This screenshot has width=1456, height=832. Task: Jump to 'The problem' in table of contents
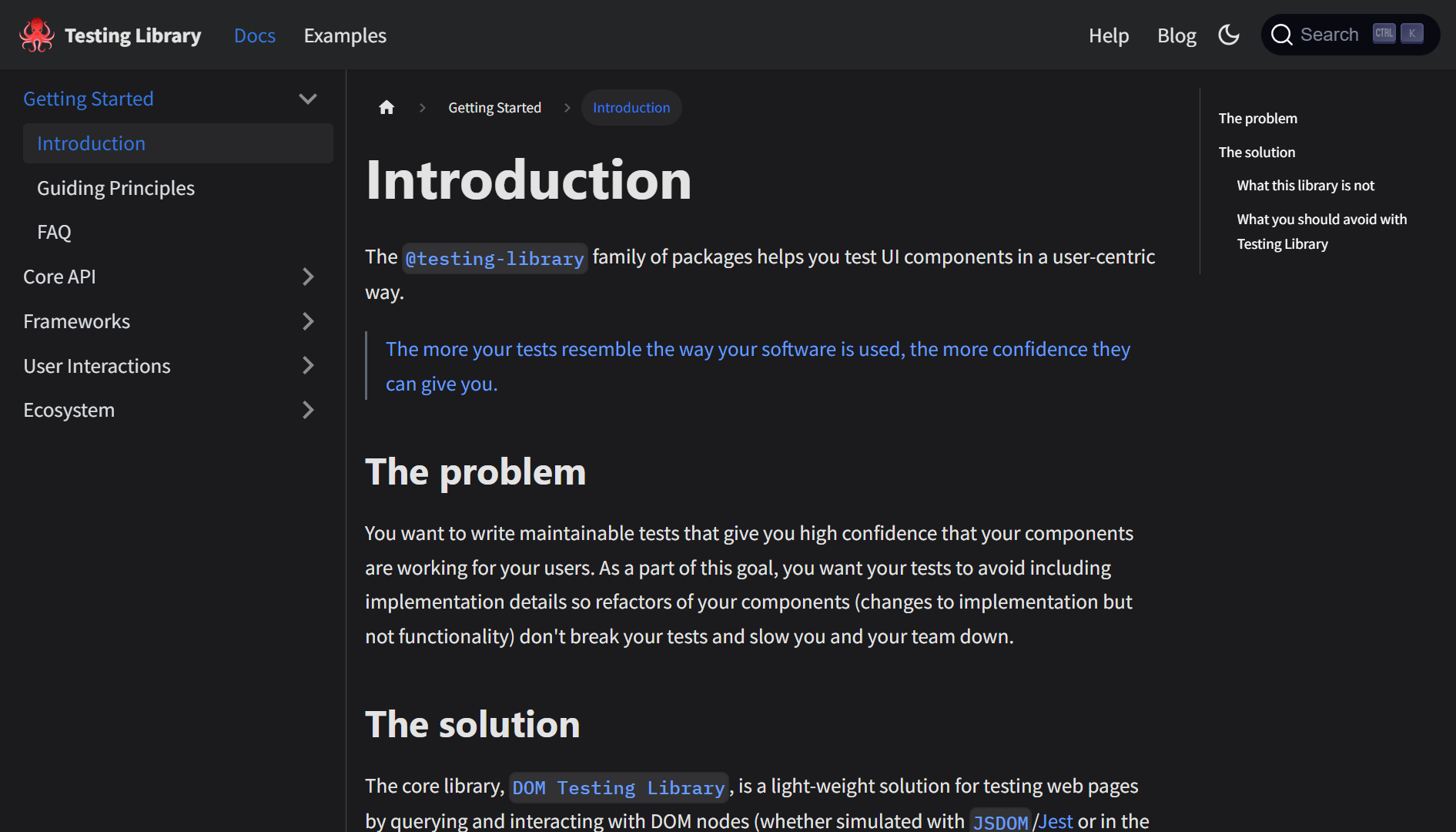pos(1257,119)
